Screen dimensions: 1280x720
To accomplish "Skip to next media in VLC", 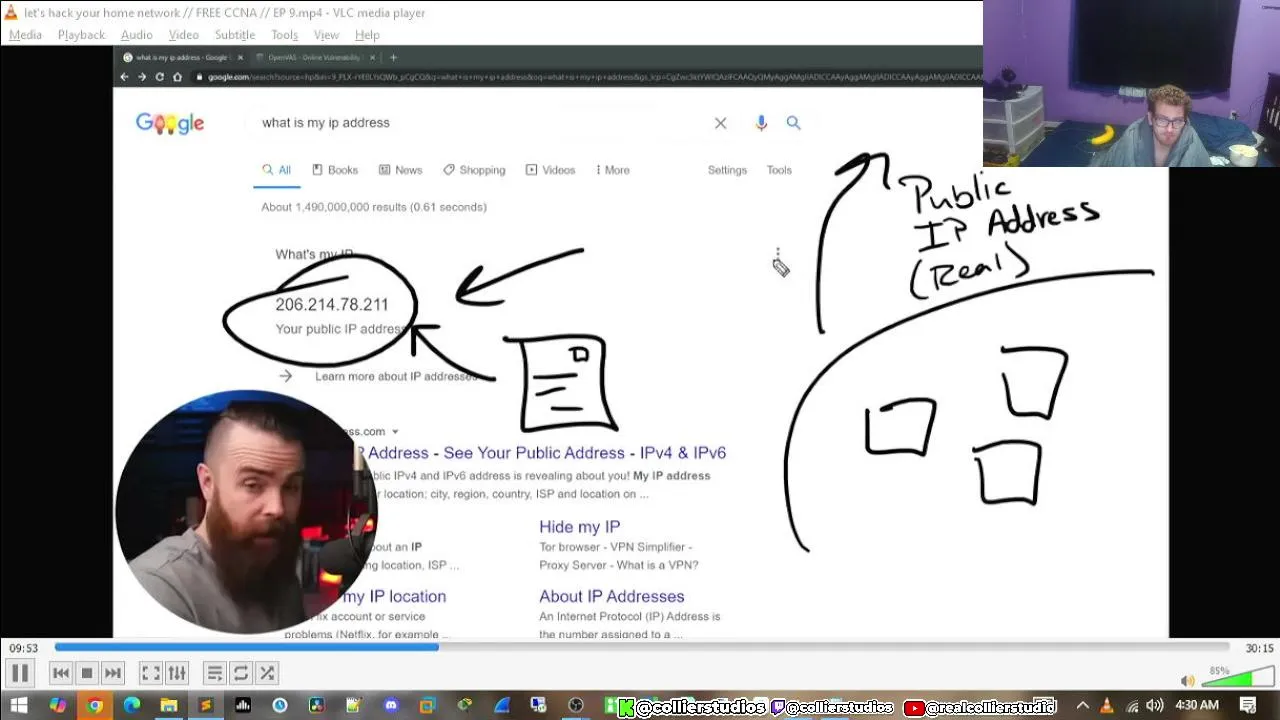I will [x=113, y=673].
